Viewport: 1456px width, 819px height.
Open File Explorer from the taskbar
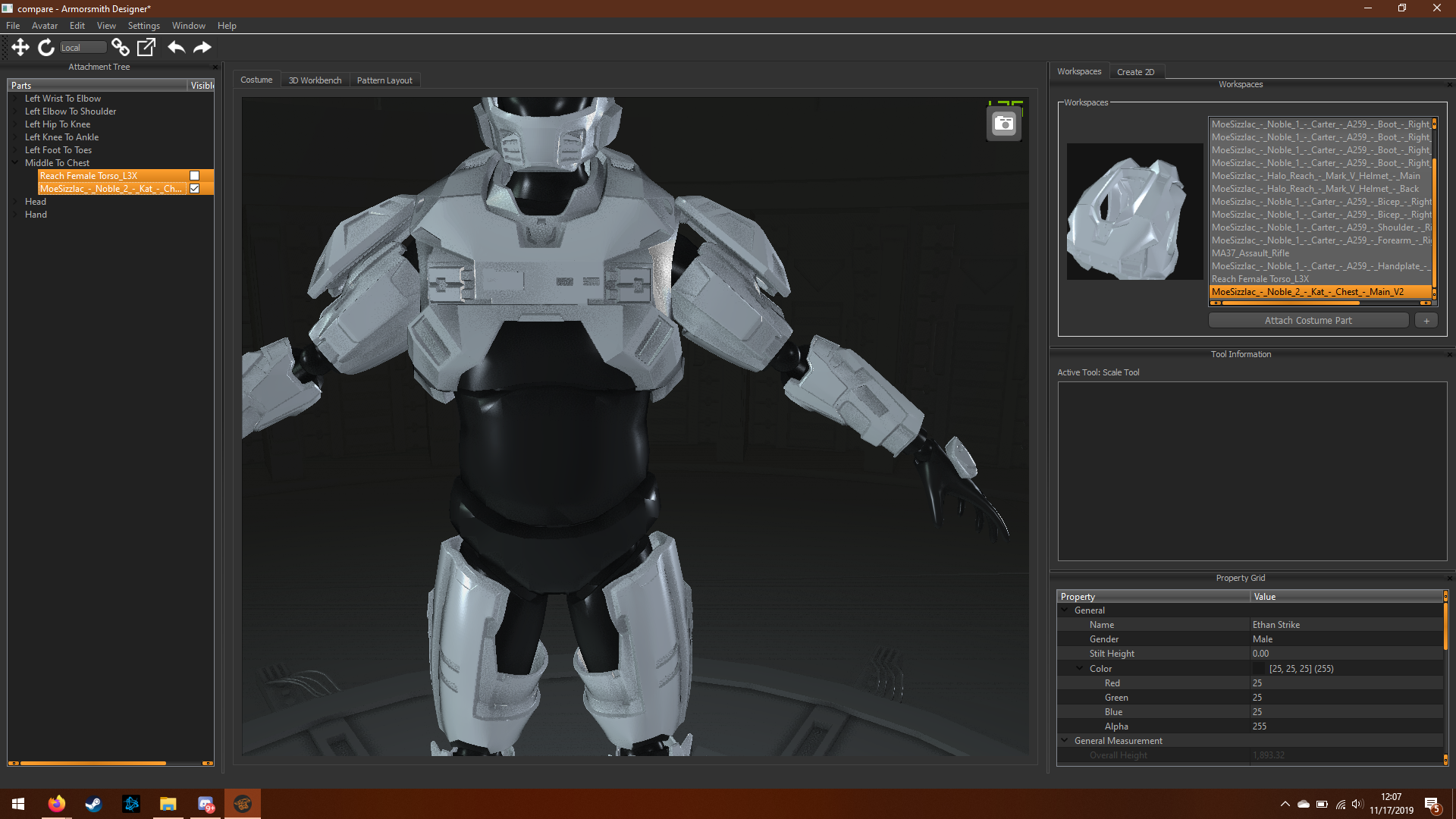click(x=168, y=804)
